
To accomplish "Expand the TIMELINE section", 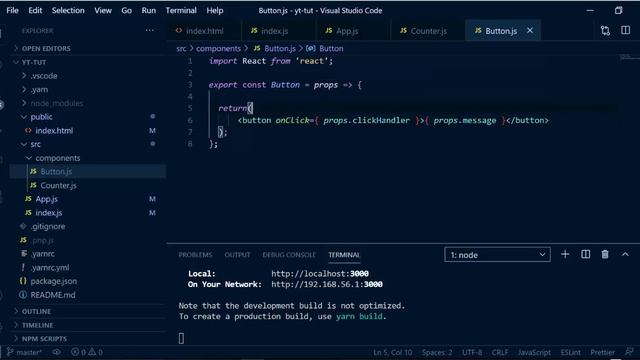I will [88, 325].
